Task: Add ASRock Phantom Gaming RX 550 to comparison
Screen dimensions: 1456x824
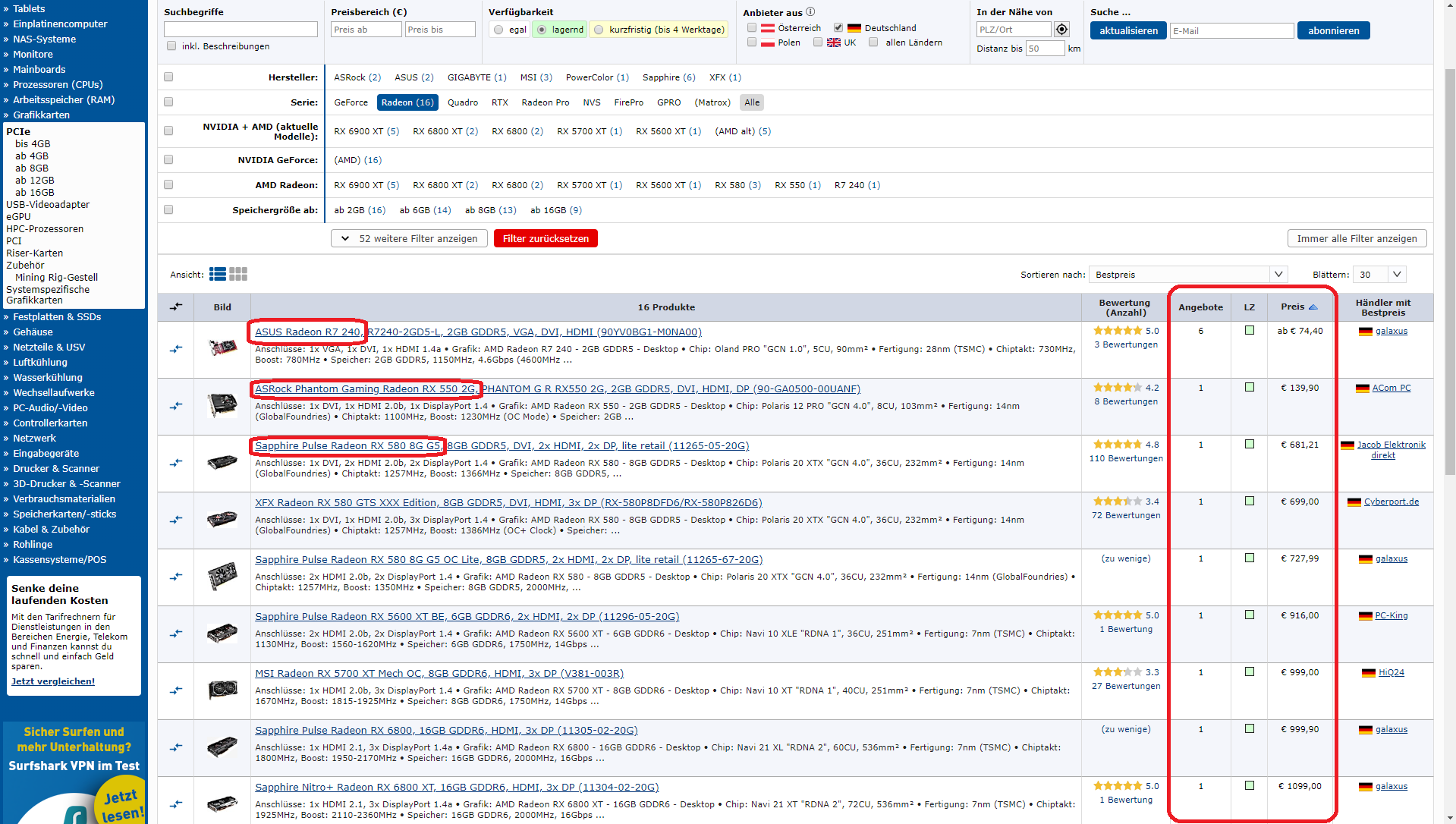Action: (176, 406)
